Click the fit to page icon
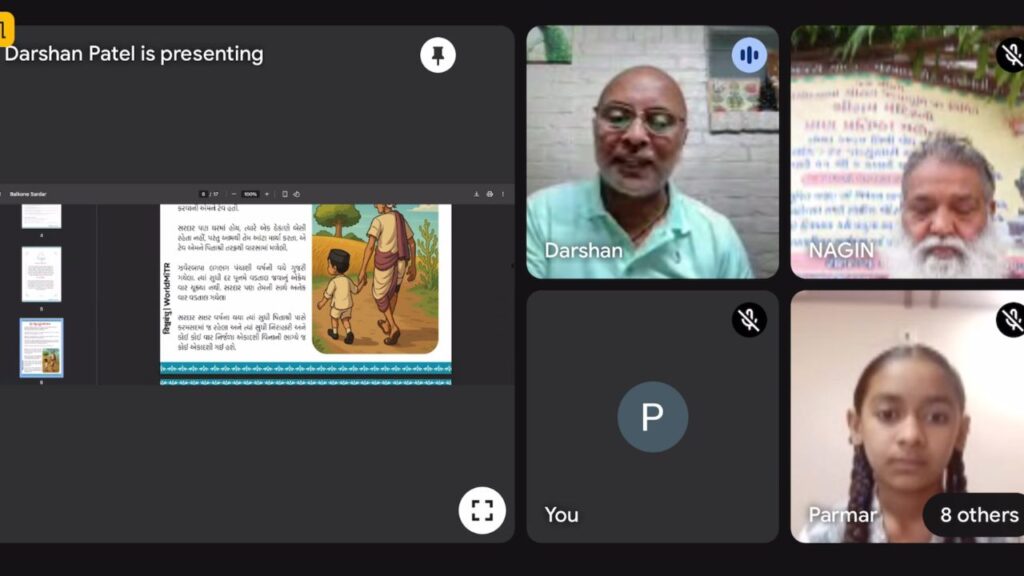Viewport: 1024px width, 576px height. pos(285,194)
